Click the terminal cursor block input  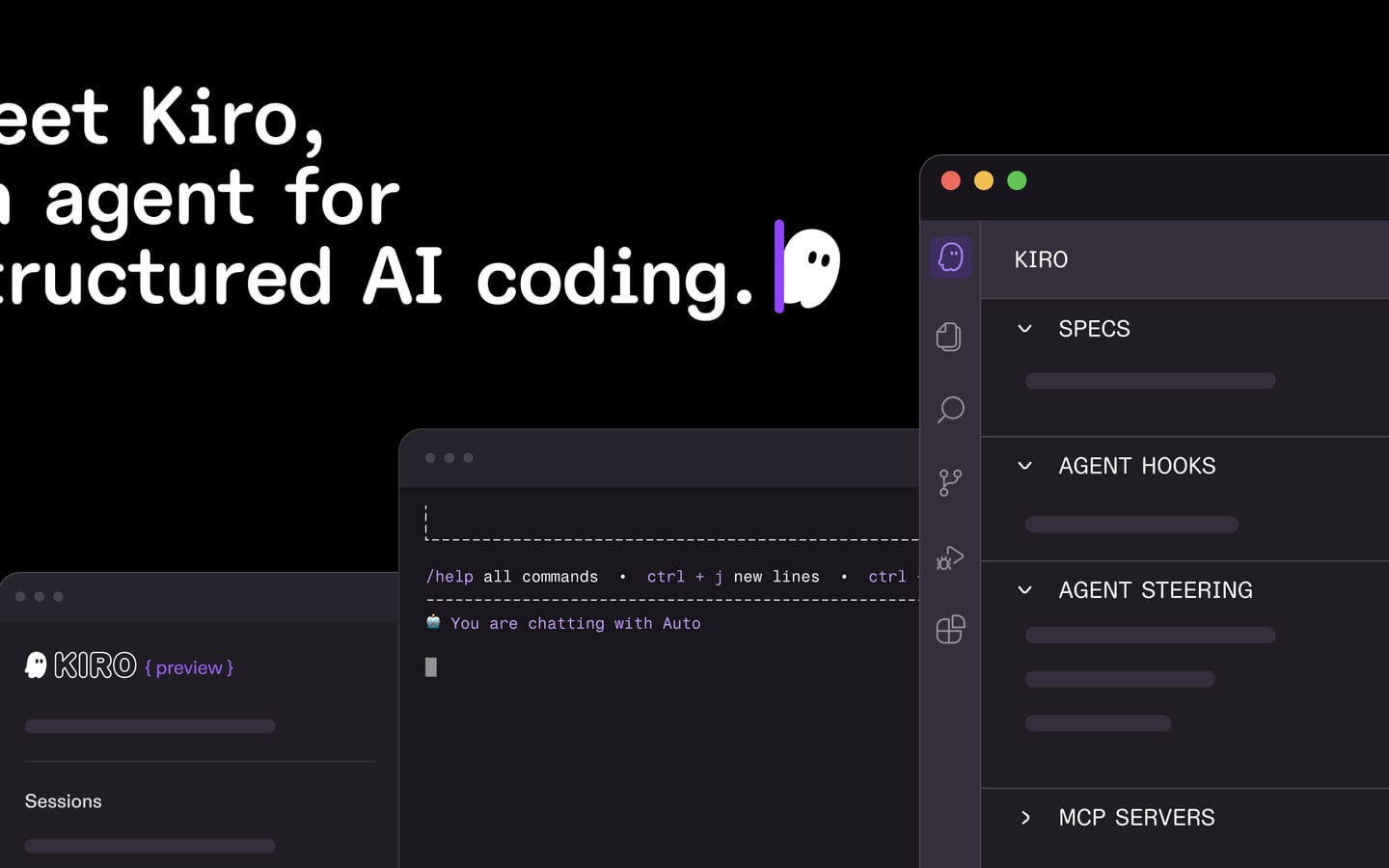[431, 666]
